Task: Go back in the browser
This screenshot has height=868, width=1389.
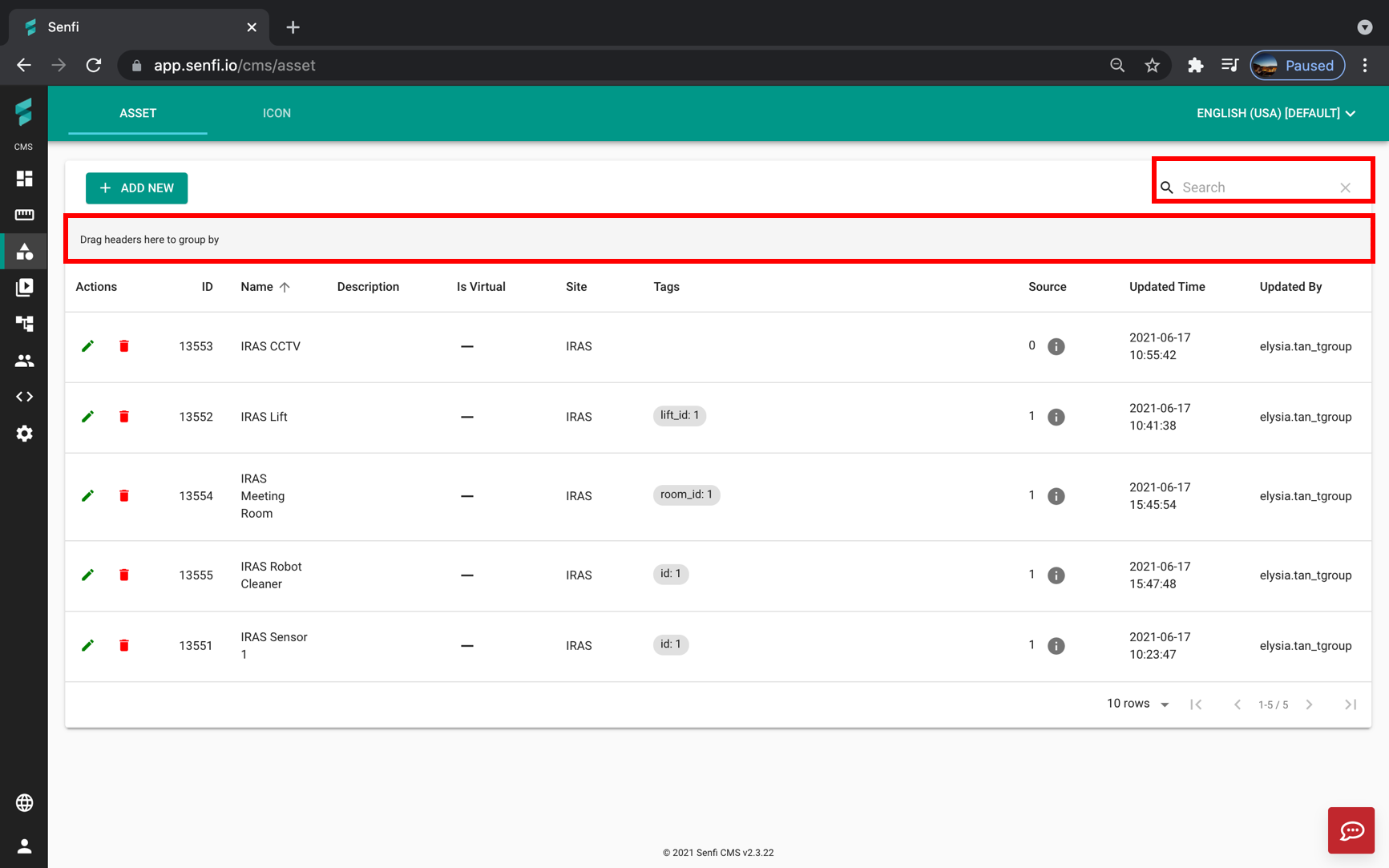Action: 24,66
